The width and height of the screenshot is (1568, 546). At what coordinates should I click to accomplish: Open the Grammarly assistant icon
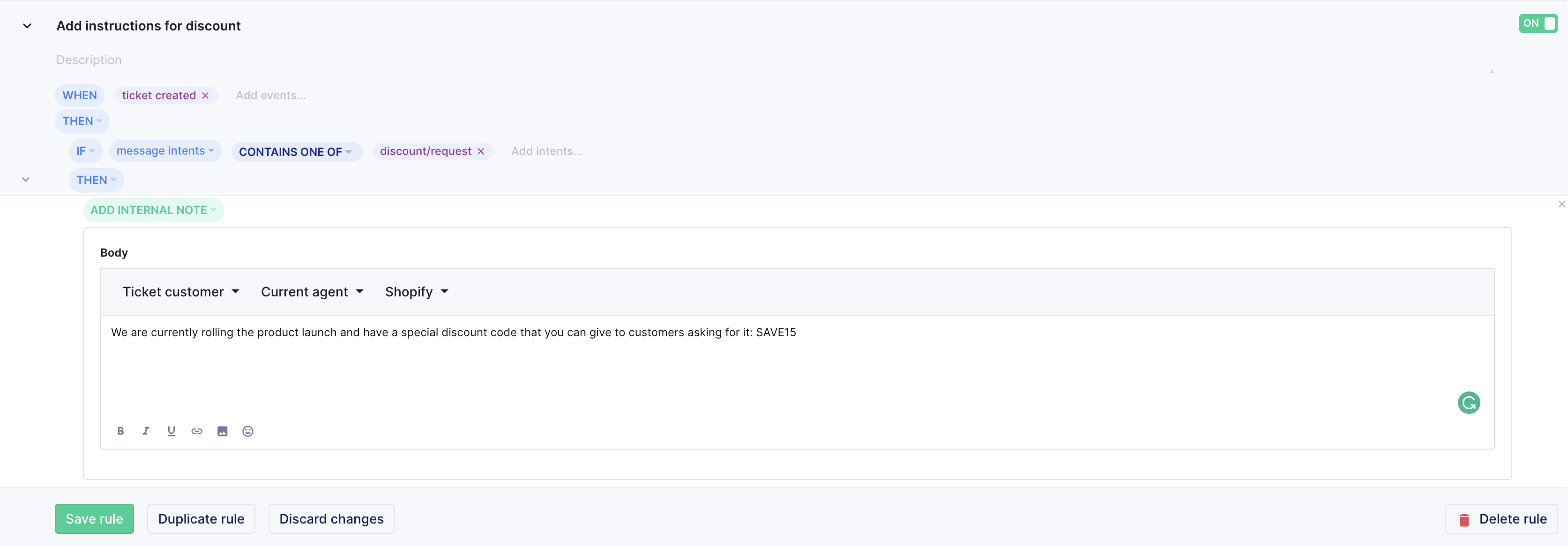coord(1469,403)
